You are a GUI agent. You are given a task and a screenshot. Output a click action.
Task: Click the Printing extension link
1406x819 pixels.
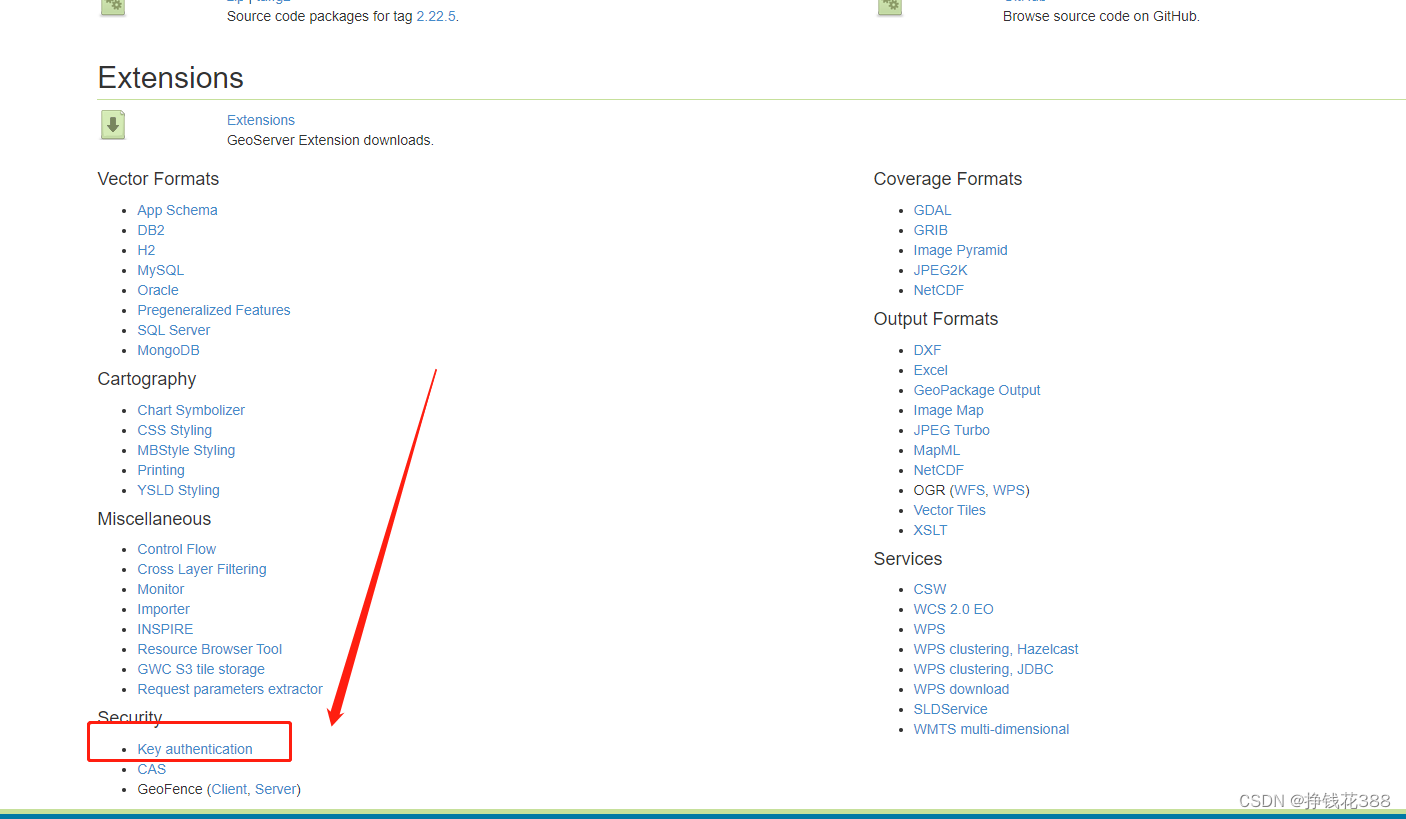tap(161, 470)
